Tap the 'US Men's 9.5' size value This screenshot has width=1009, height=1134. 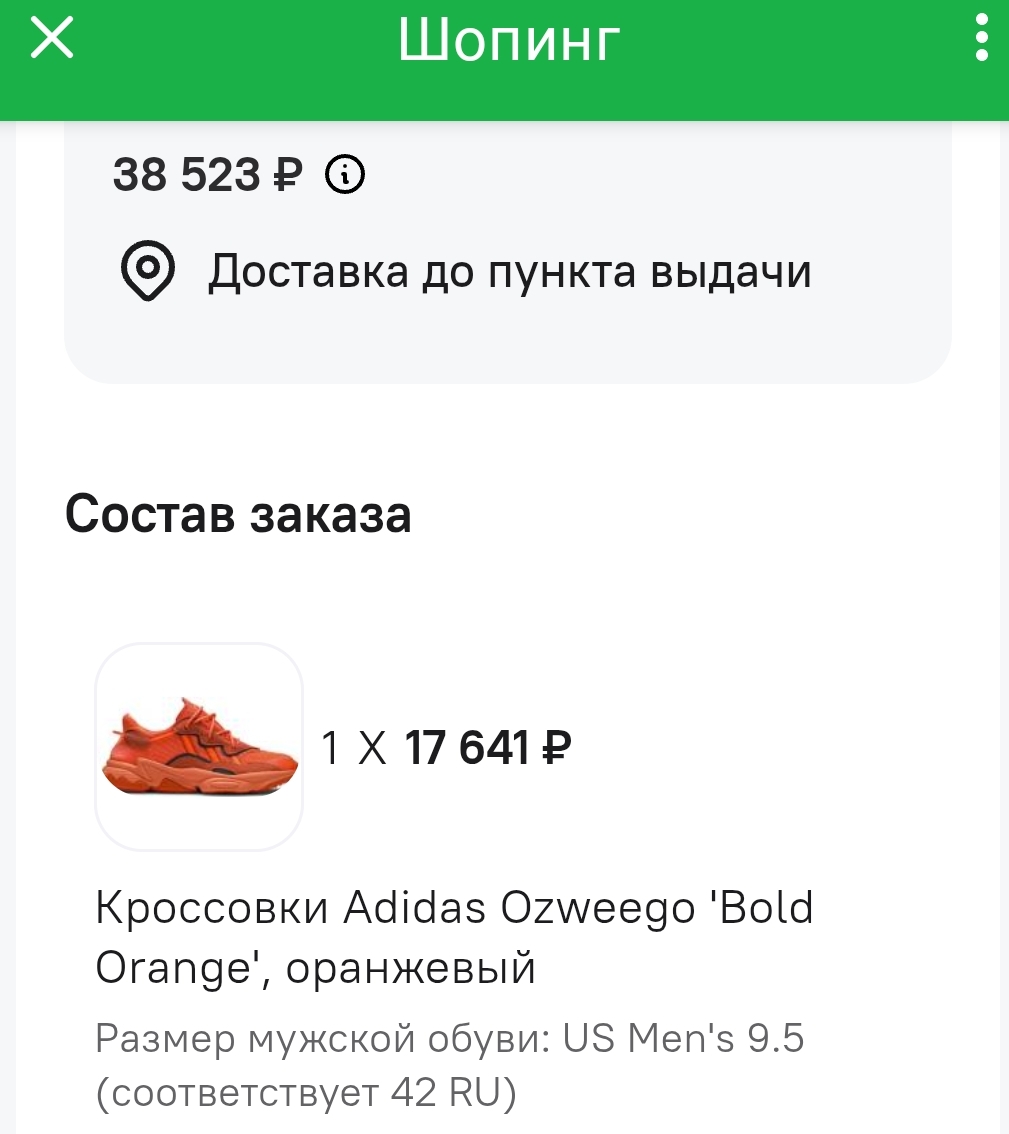(x=684, y=1040)
